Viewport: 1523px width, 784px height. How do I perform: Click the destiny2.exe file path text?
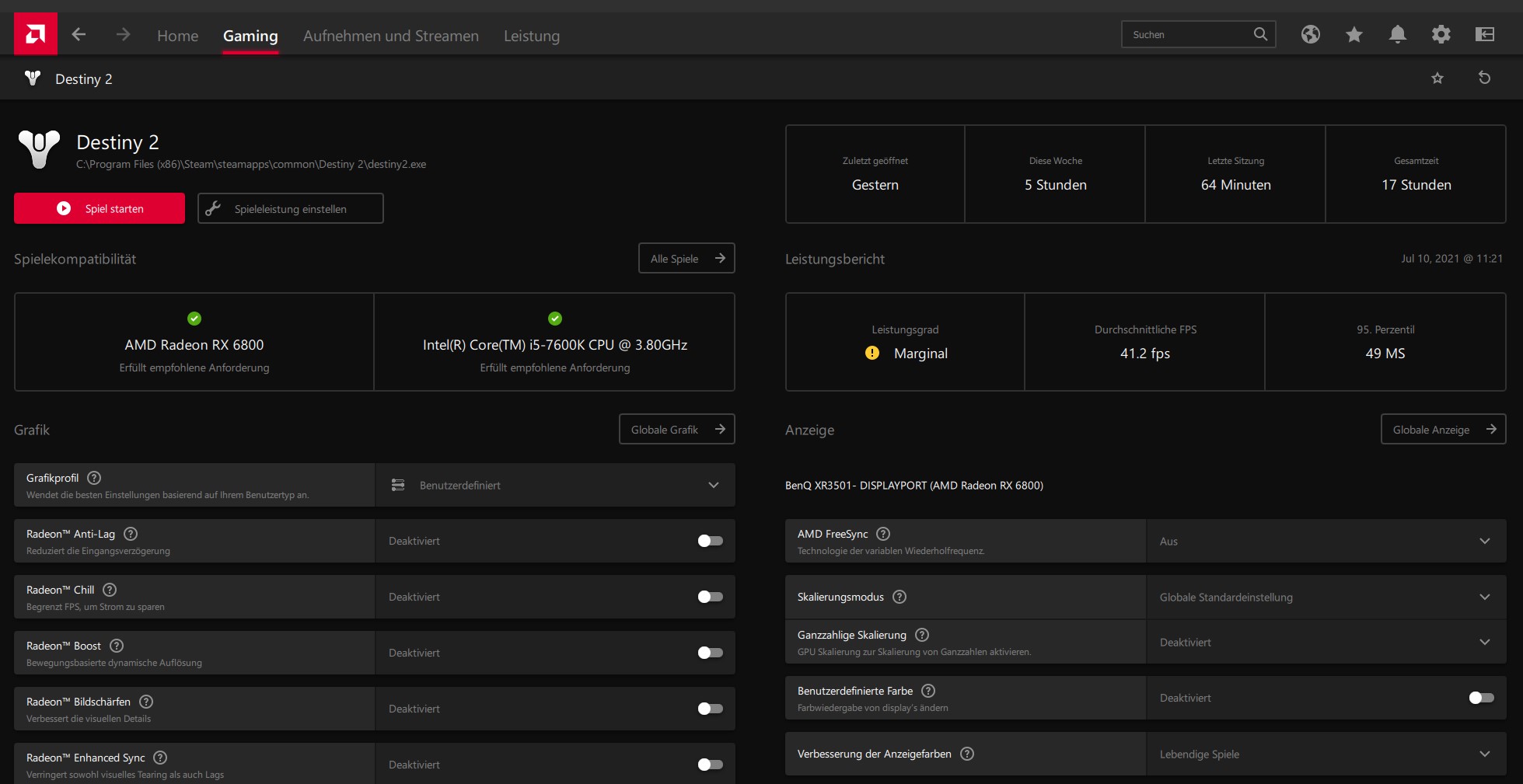[251, 164]
